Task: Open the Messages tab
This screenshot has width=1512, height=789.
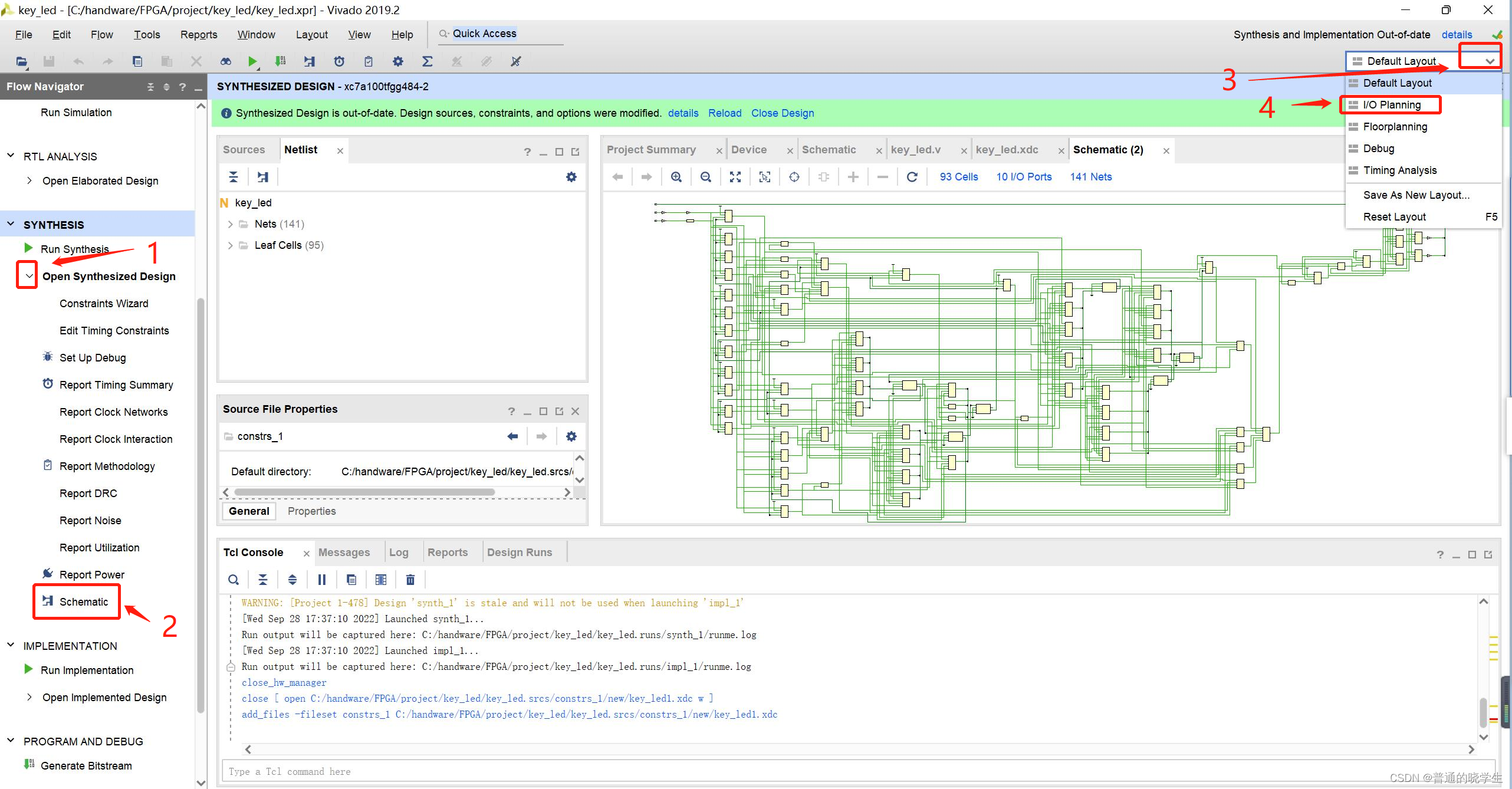Action: pyautogui.click(x=344, y=553)
